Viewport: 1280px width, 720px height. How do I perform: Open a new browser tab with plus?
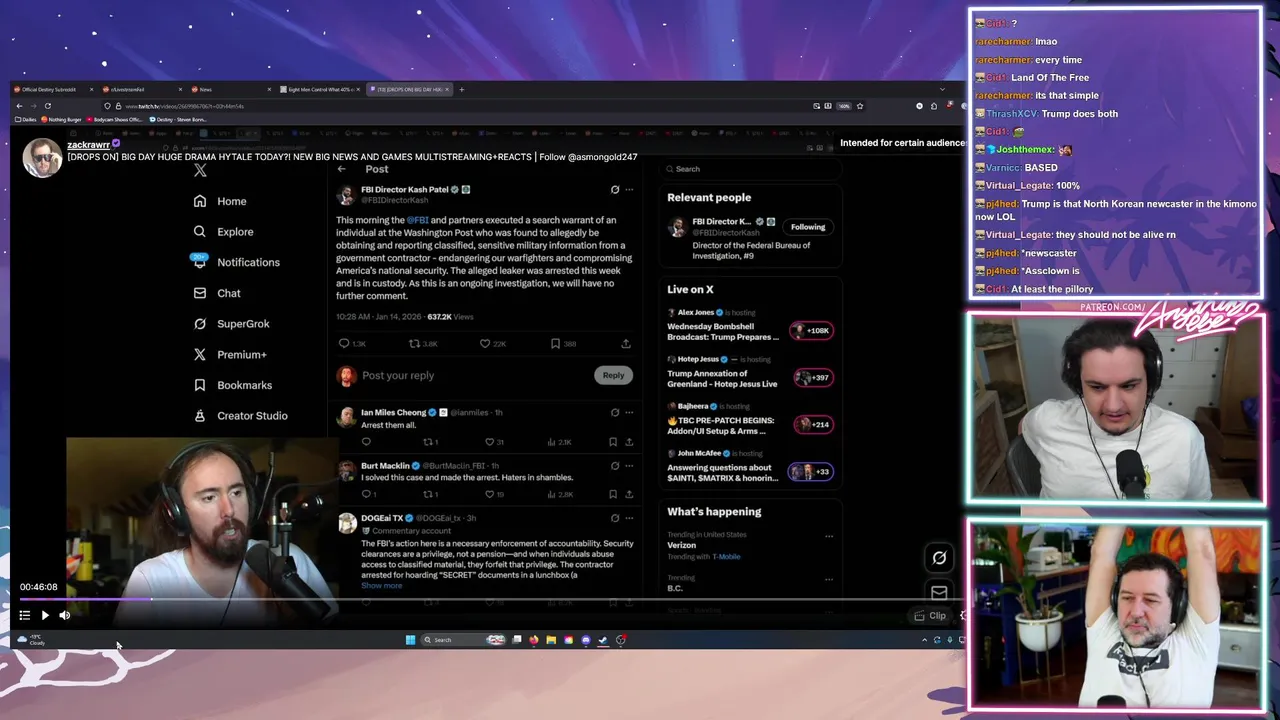461,89
